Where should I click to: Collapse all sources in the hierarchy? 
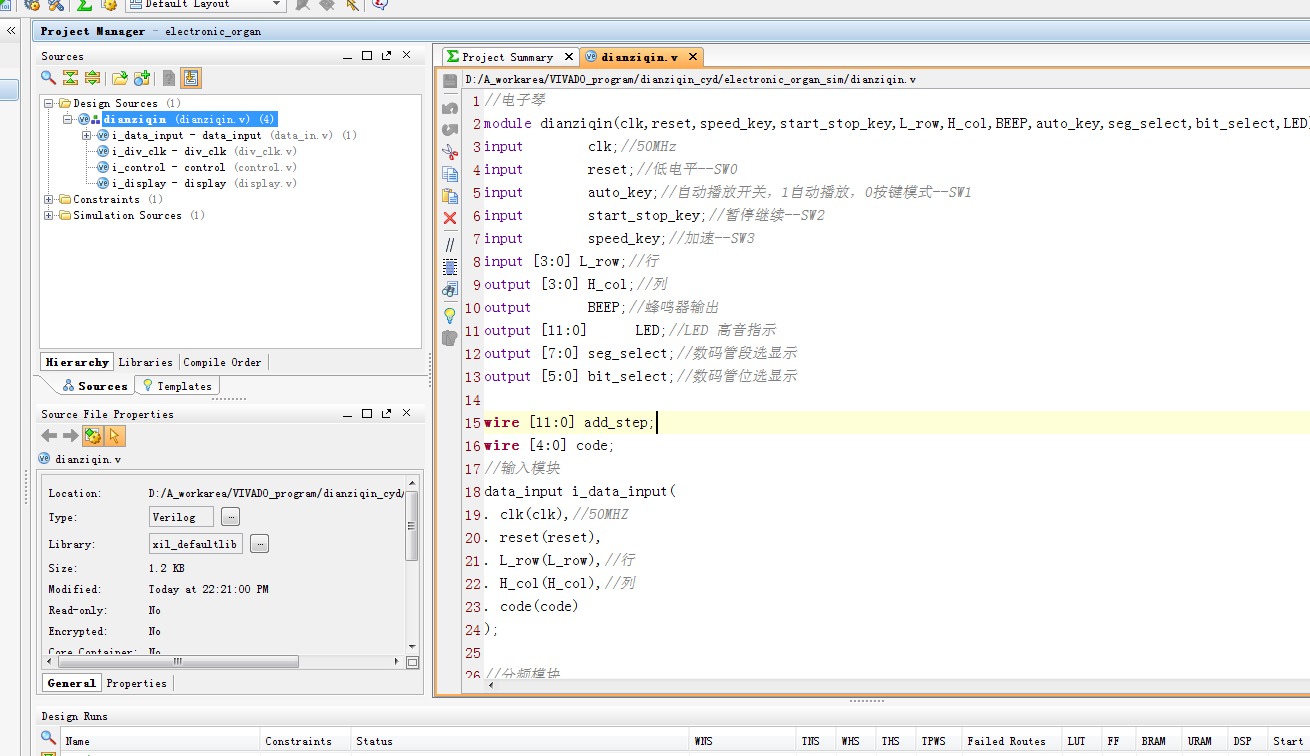point(70,78)
